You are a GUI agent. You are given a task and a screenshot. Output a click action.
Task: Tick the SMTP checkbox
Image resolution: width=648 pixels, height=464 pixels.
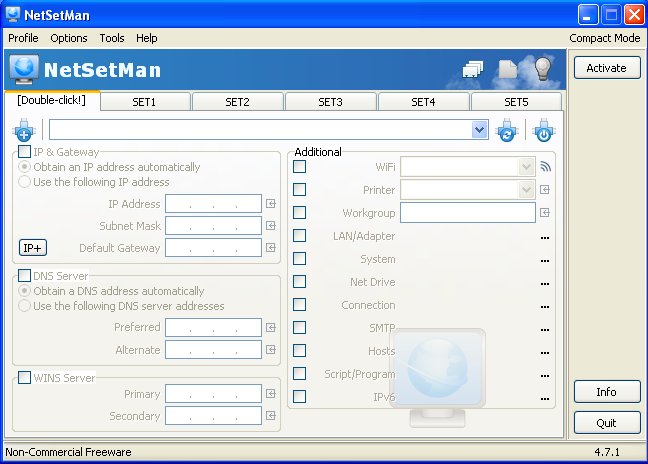tap(299, 327)
